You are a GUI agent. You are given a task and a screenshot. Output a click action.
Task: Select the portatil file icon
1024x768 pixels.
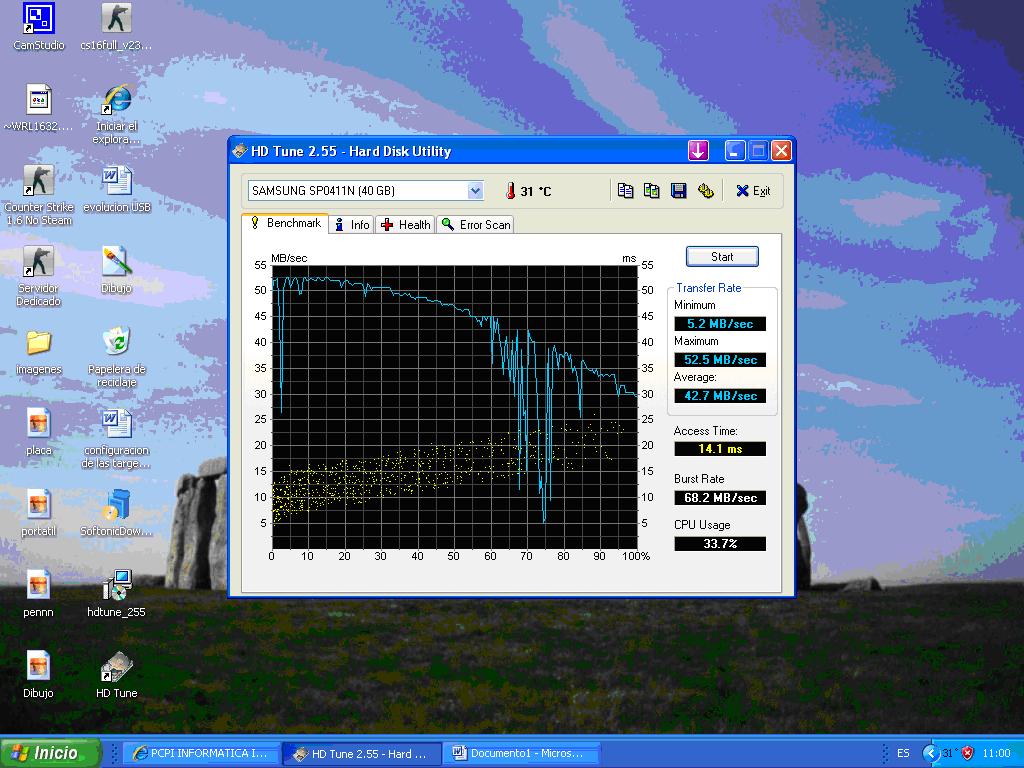pyautogui.click(x=39, y=513)
